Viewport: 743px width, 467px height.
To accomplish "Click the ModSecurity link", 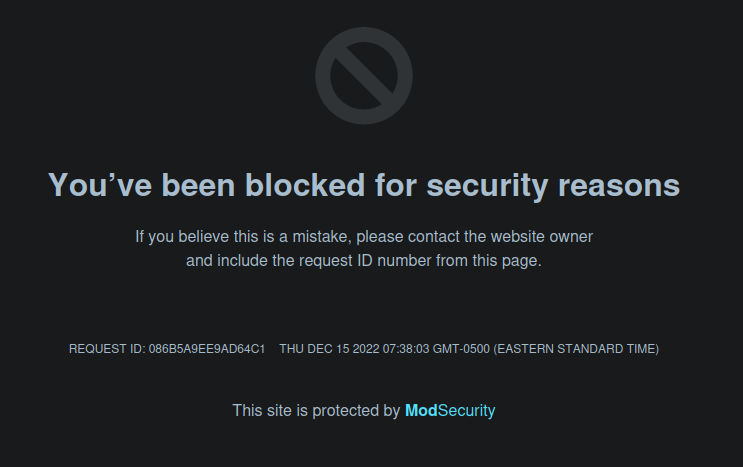I will pos(450,410).
